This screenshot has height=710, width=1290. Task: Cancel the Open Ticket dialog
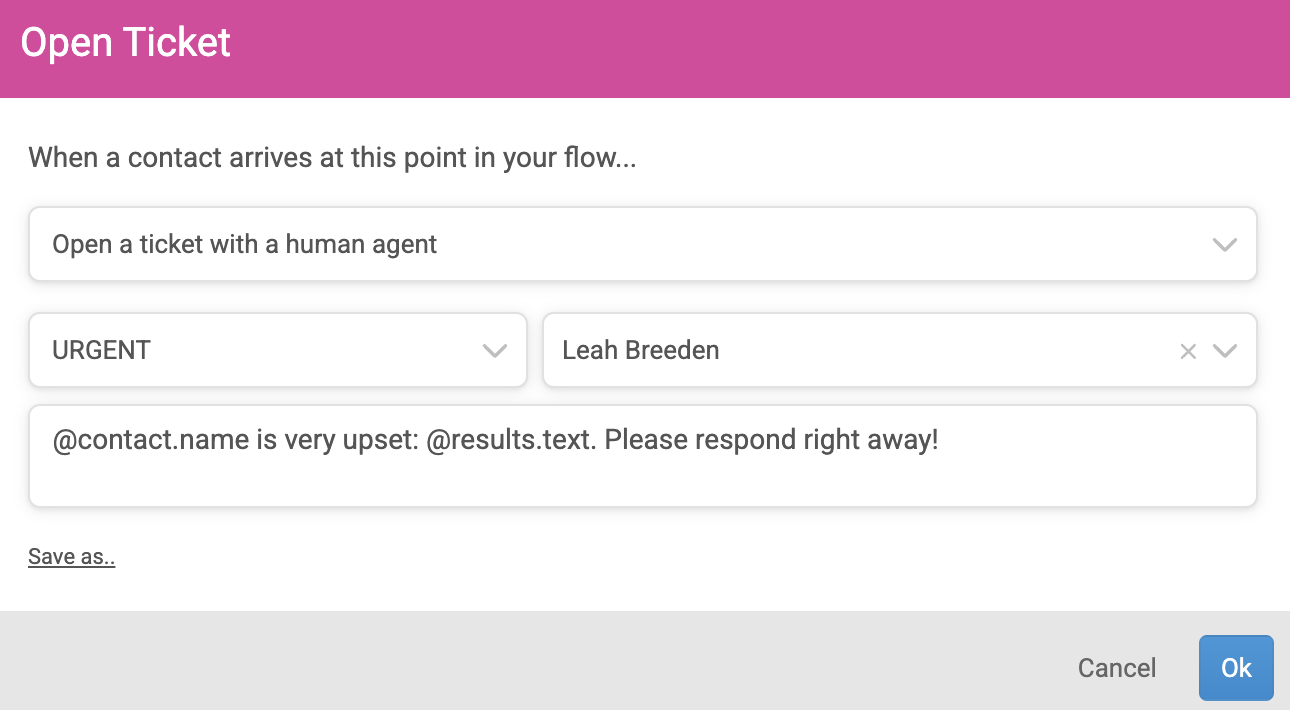1117,668
